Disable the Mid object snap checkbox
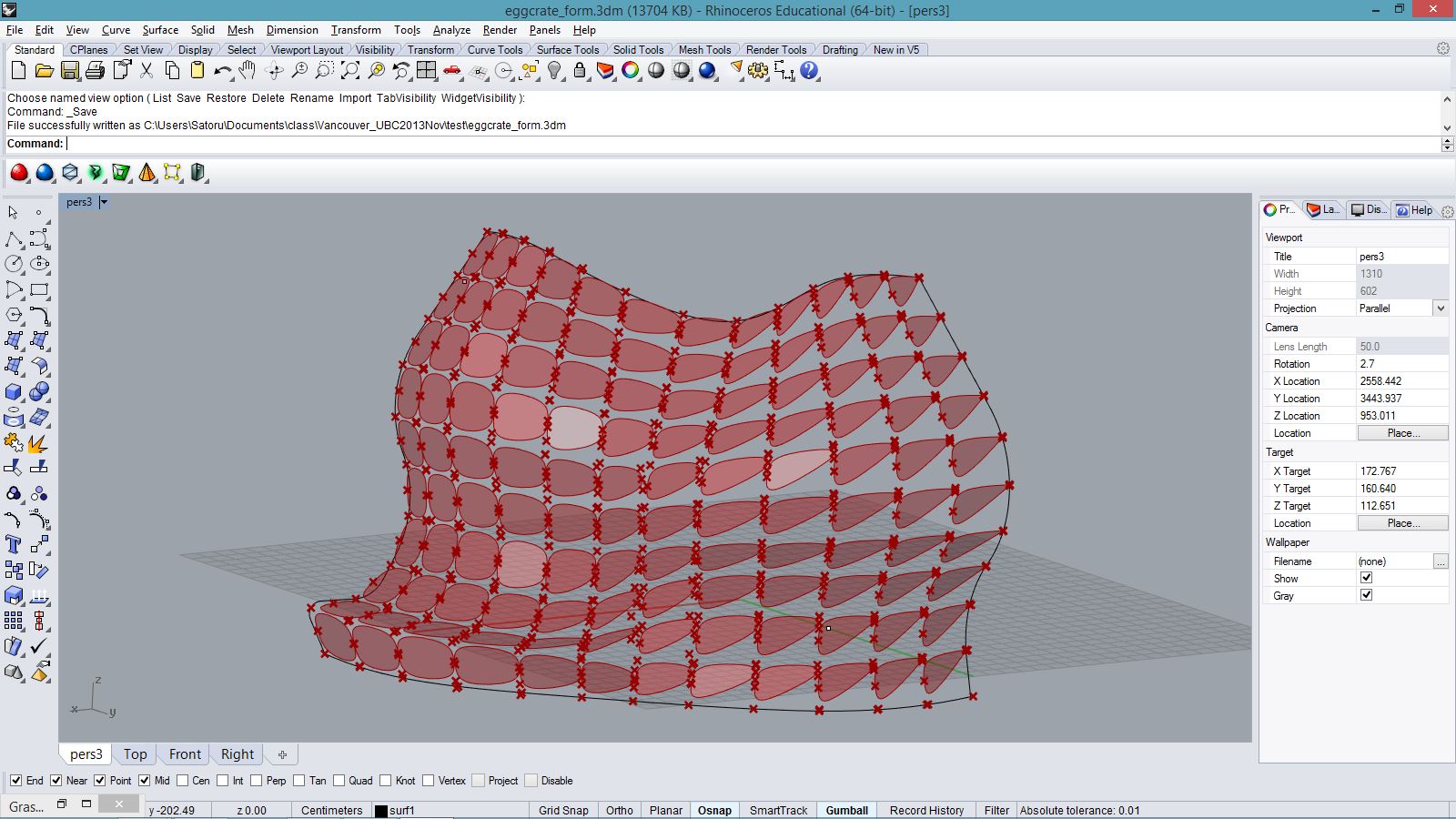This screenshot has width=1456, height=819. pos(145,781)
